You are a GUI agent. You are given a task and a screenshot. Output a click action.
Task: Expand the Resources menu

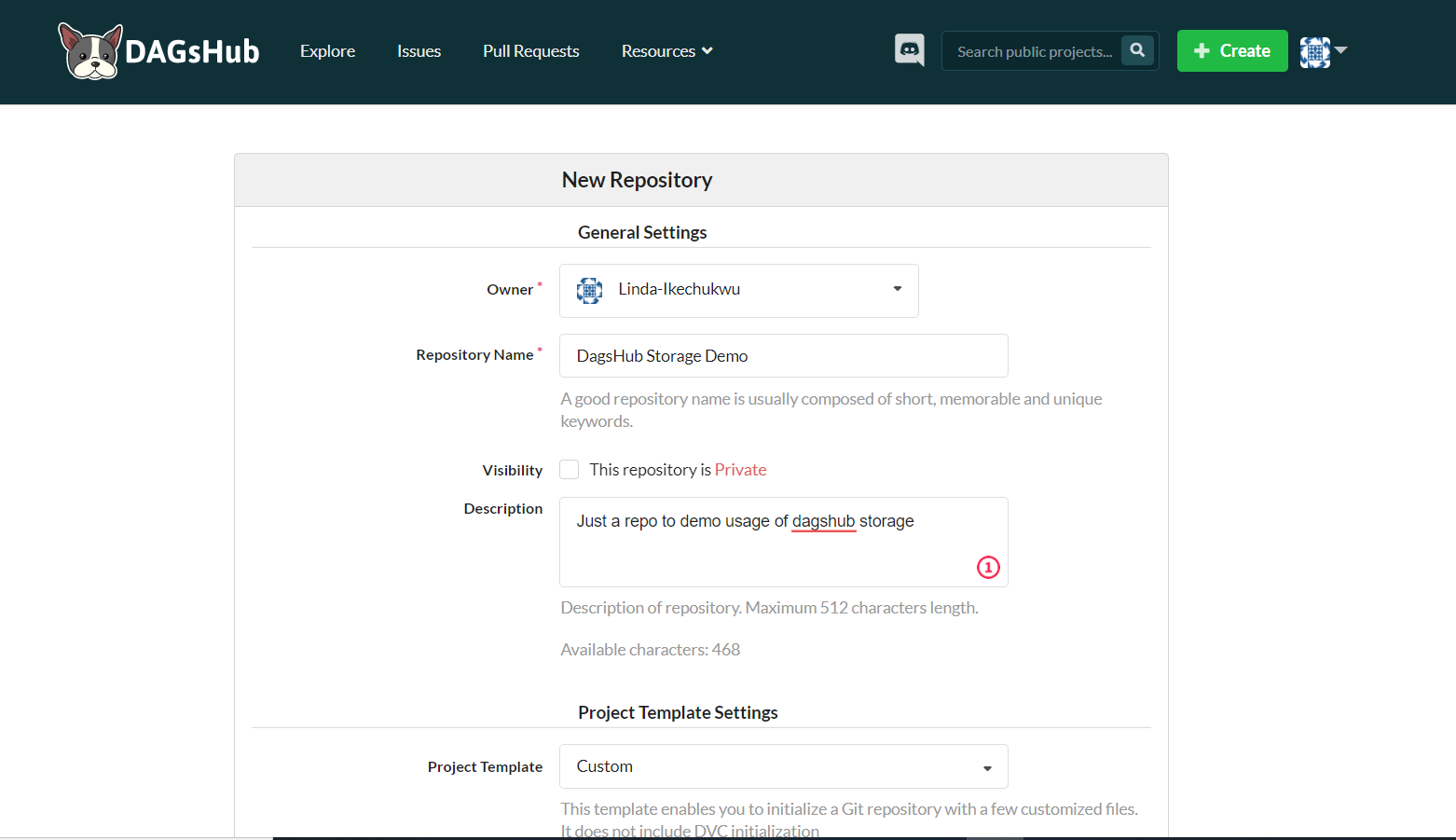click(x=667, y=51)
